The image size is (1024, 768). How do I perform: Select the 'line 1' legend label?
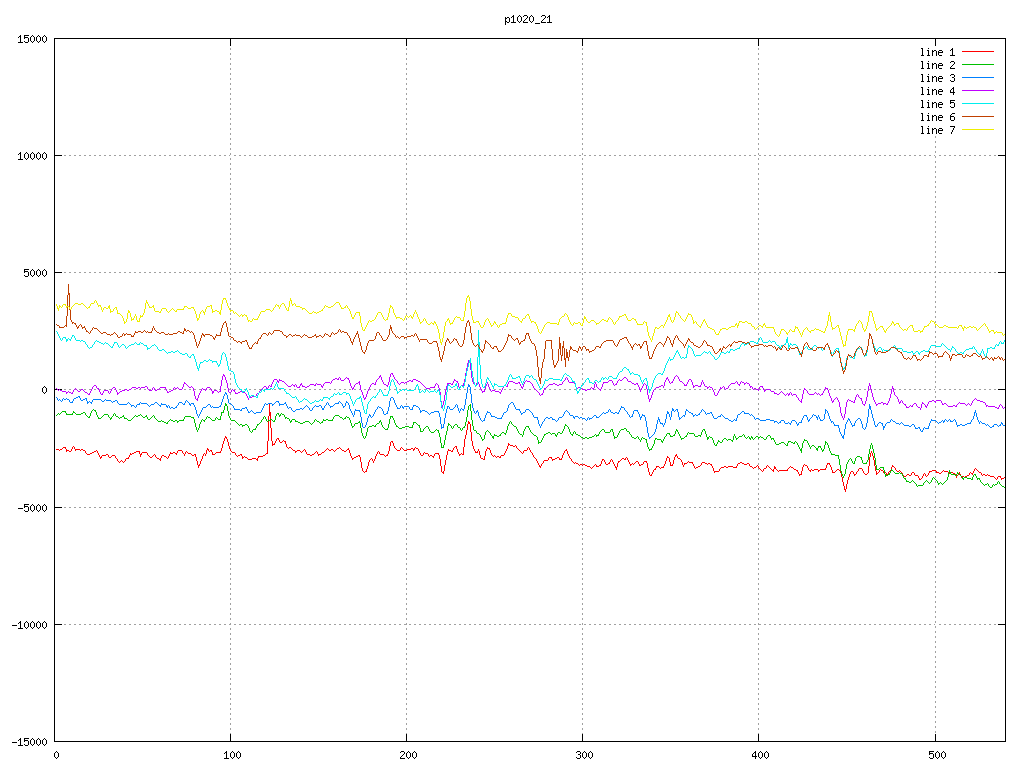pyautogui.click(x=937, y=52)
